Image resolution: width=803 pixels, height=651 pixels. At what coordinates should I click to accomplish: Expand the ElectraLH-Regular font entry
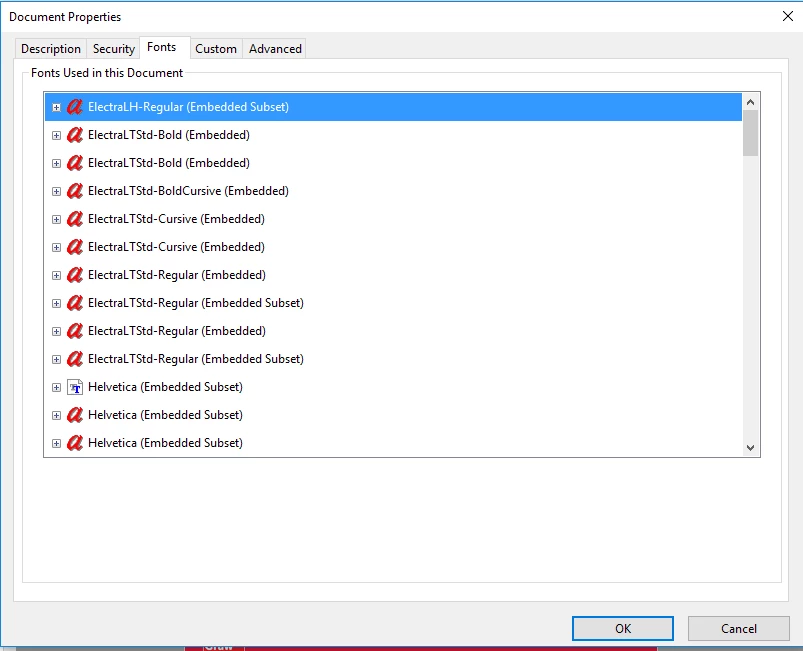[x=56, y=108]
